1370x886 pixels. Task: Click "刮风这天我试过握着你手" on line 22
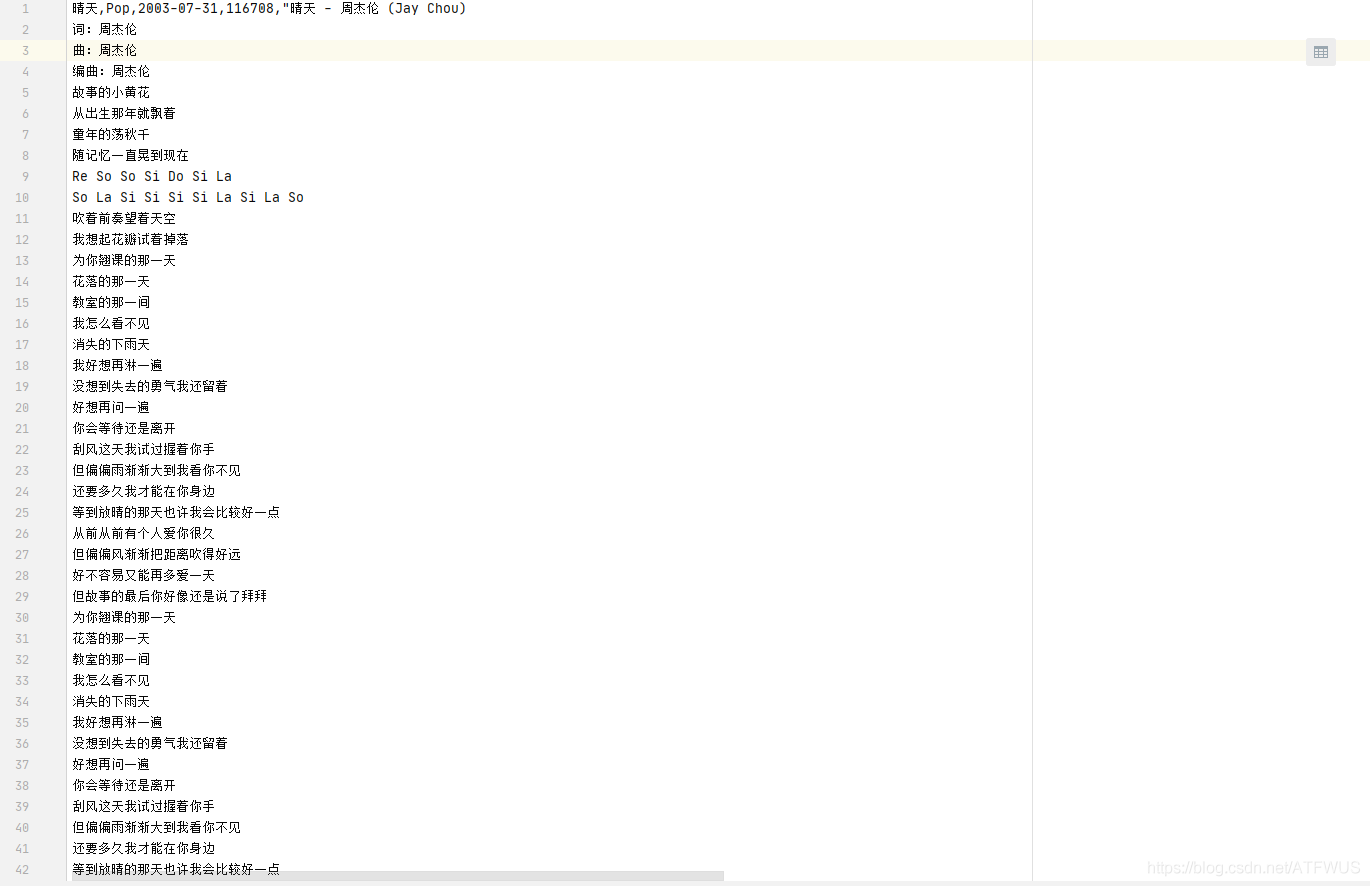point(143,449)
